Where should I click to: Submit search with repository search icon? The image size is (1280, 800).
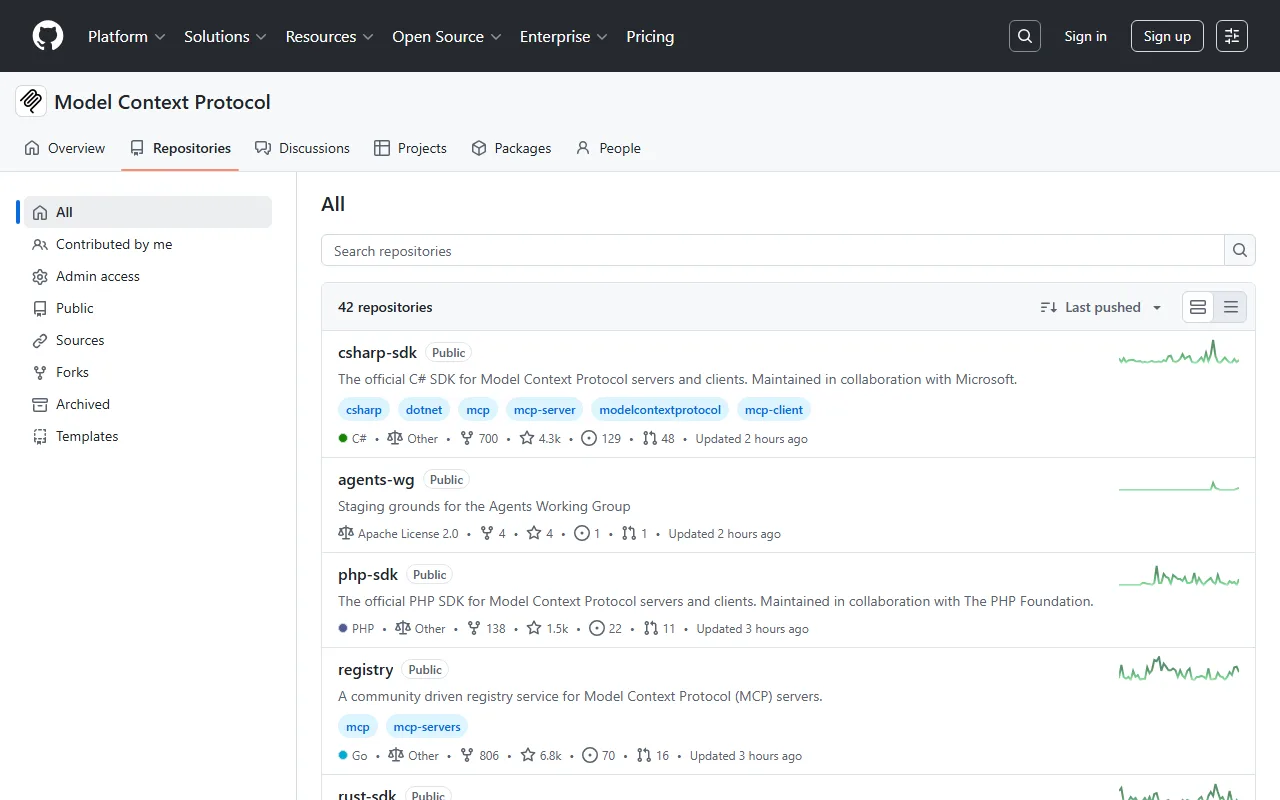pos(1240,251)
